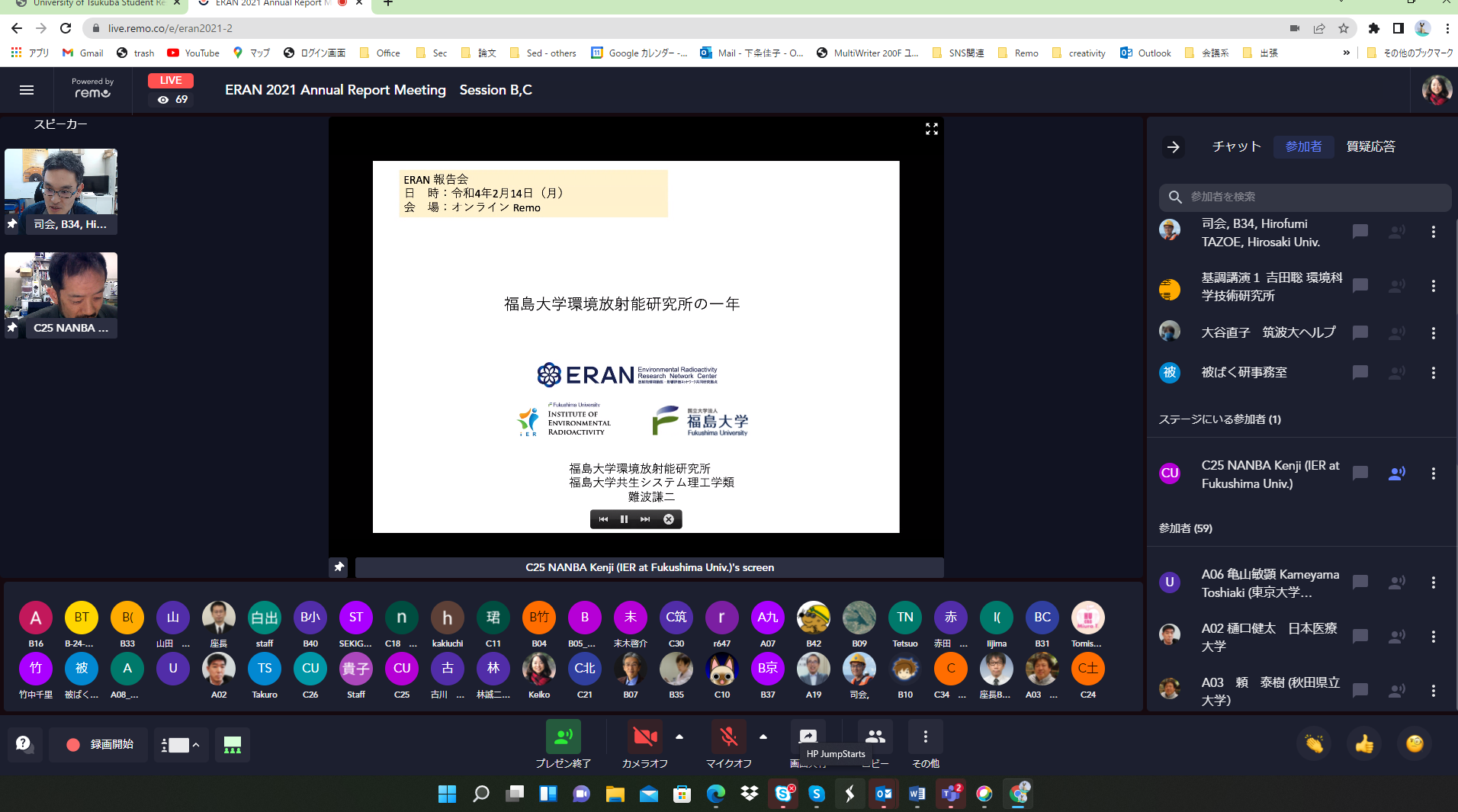
Task: Open the Remo hamburger menu
Action: click(x=27, y=90)
